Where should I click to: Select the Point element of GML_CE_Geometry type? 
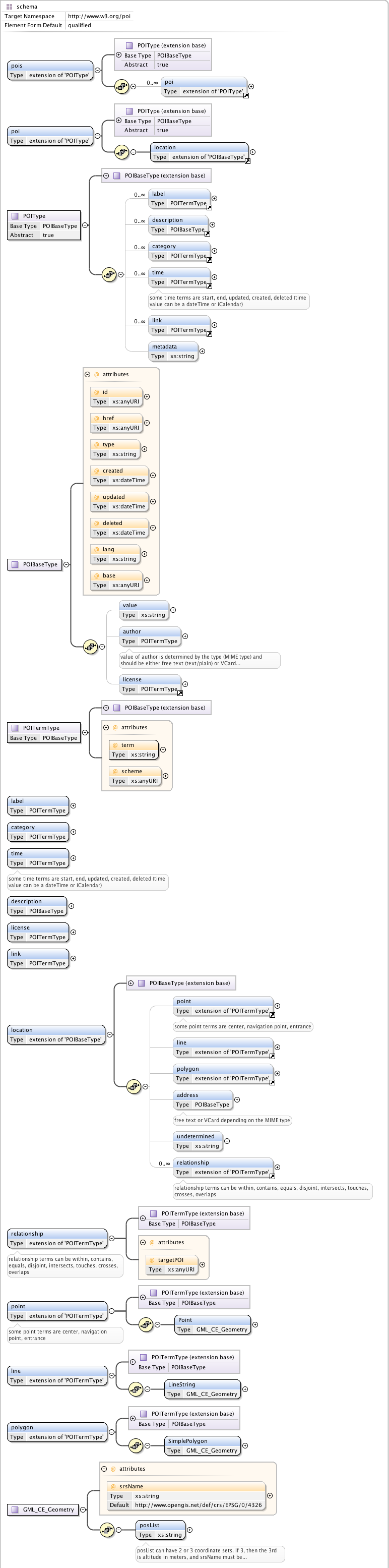pyautogui.click(x=213, y=1324)
